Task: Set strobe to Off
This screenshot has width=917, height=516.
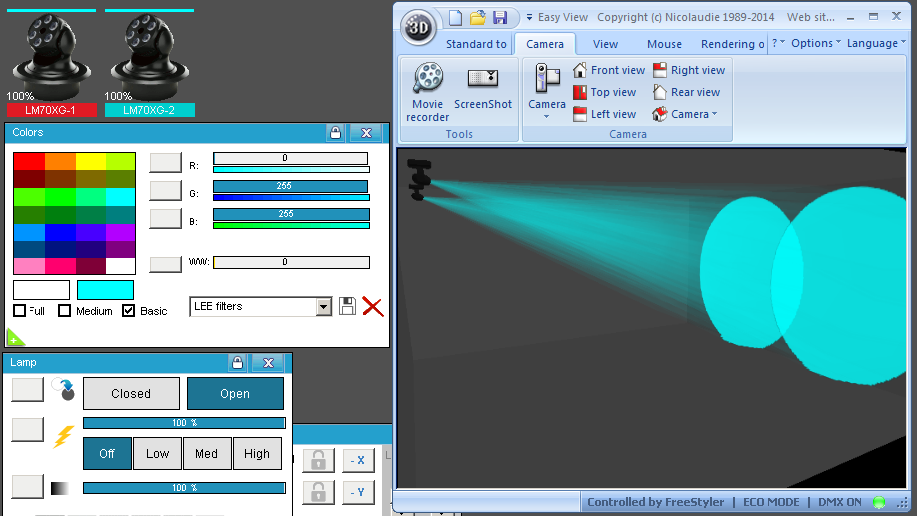Action: (x=107, y=453)
